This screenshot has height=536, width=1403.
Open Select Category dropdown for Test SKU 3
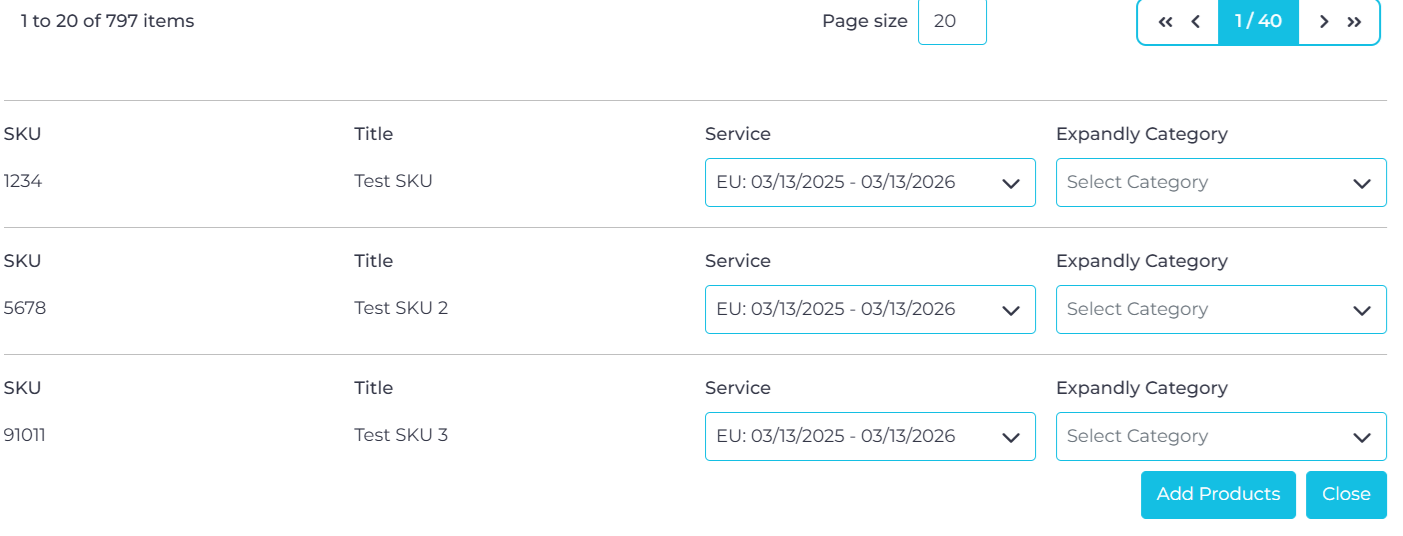pyautogui.click(x=1221, y=437)
